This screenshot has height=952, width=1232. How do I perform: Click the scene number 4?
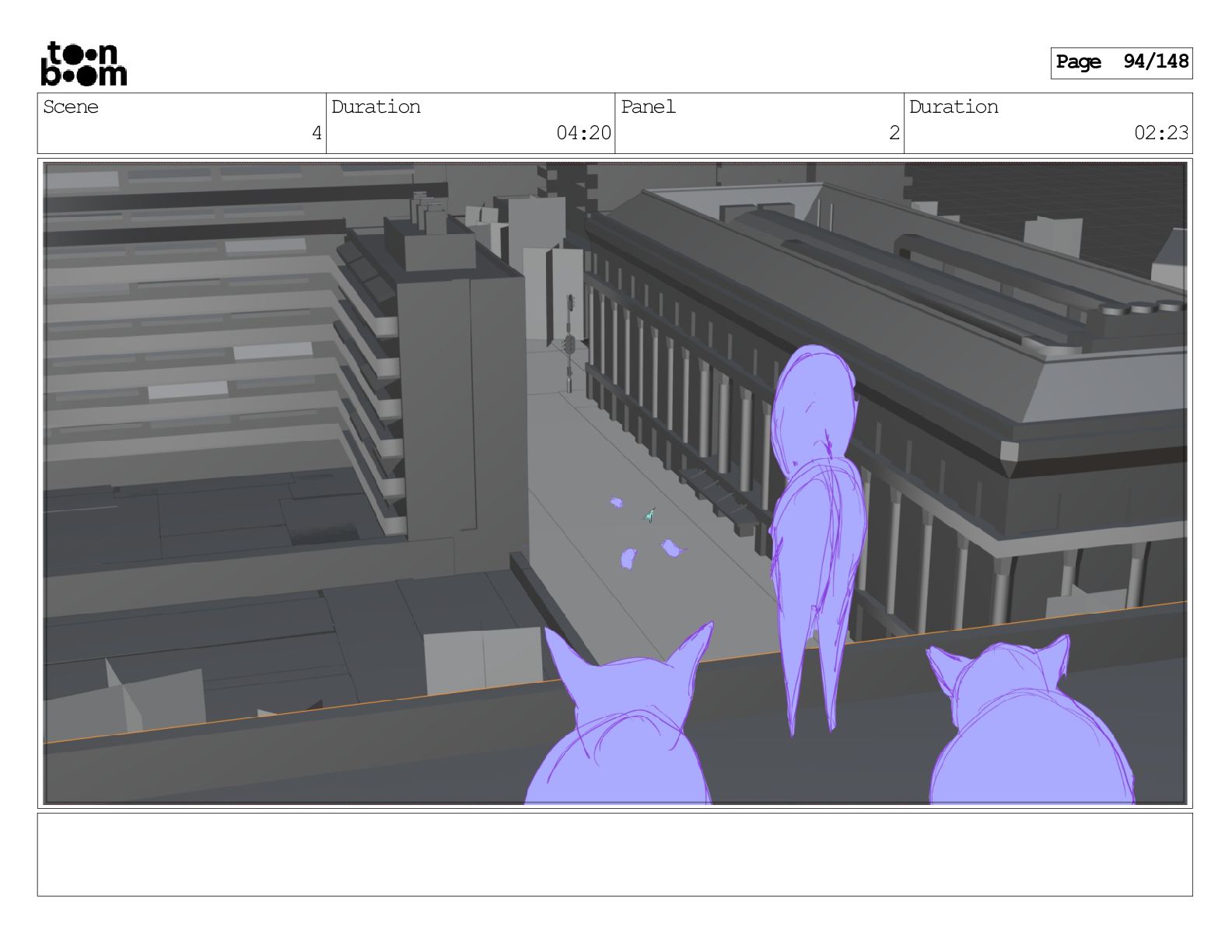tap(317, 133)
